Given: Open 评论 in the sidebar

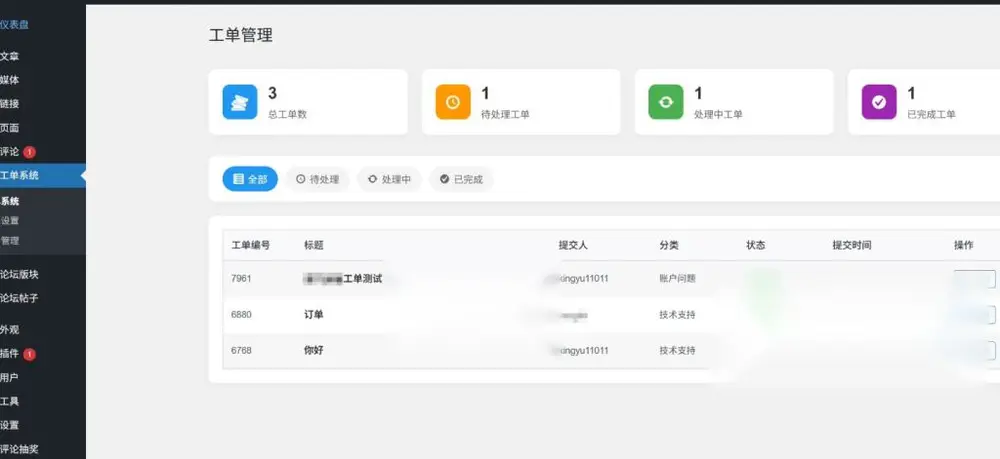Looking at the screenshot, I should click(x=10, y=152).
